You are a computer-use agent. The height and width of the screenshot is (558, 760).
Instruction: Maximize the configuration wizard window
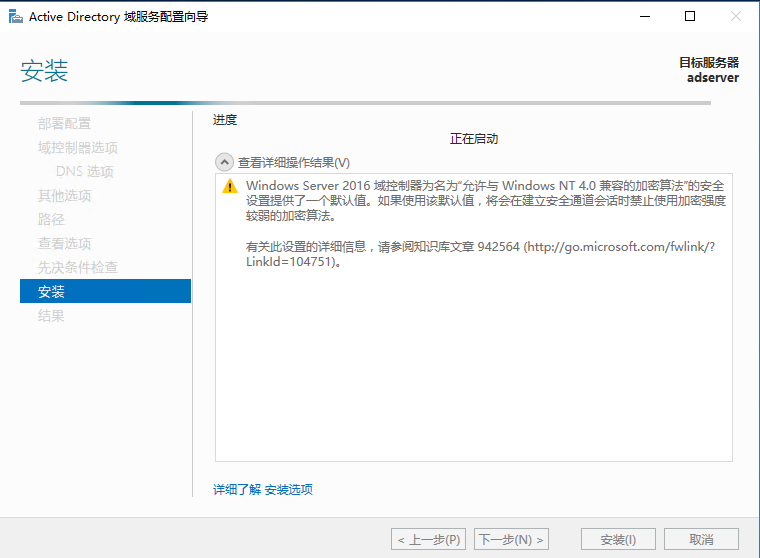689,16
